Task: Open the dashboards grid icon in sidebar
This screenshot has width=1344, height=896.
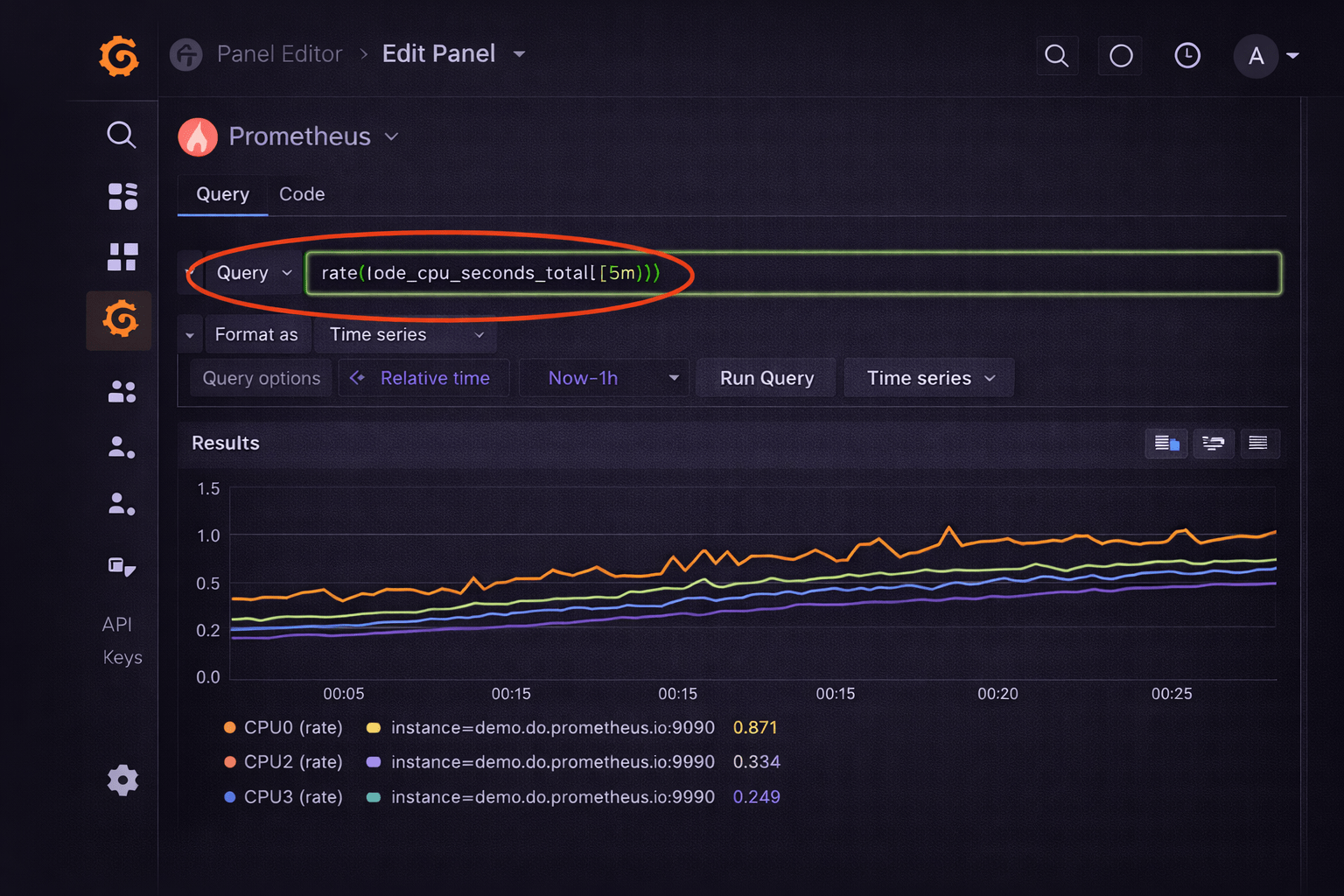Action: pos(122,257)
